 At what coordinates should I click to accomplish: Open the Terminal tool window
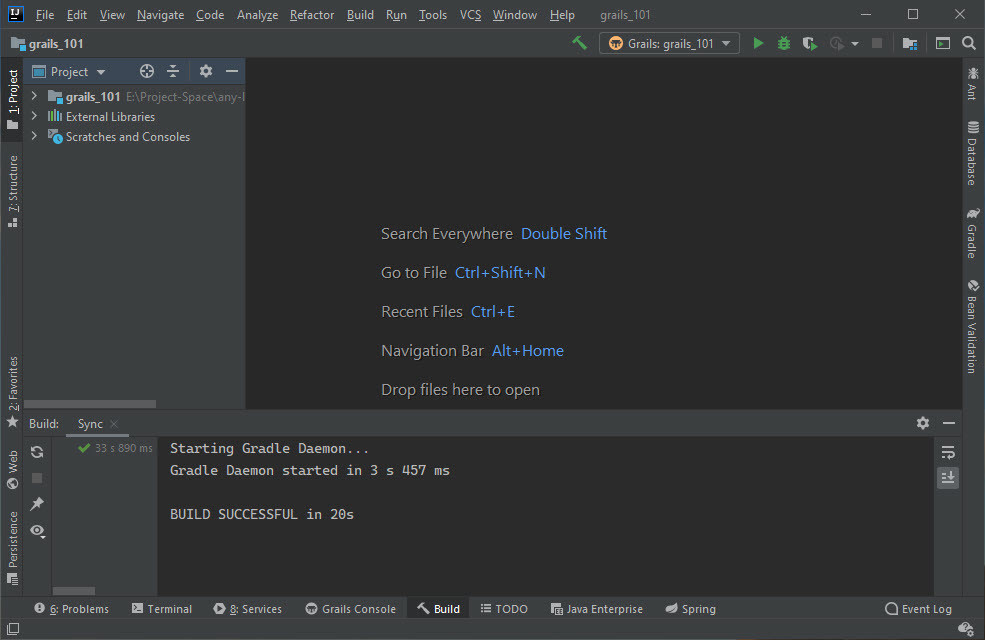tap(161, 609)
